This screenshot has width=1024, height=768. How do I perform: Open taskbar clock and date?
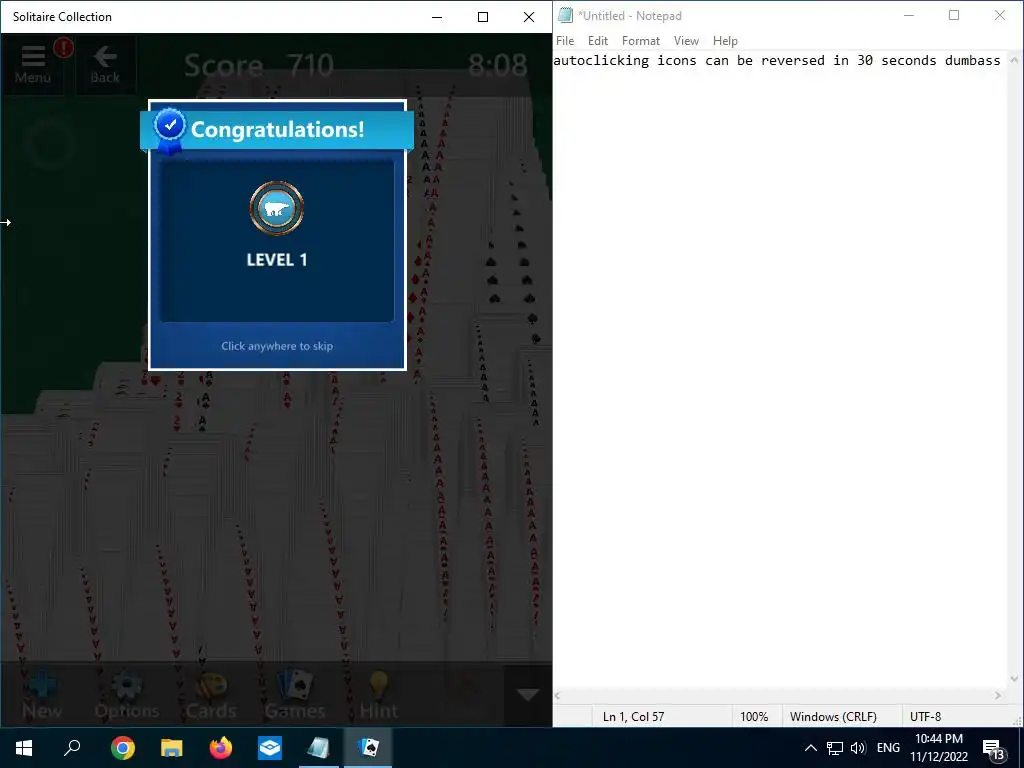pyautogui.click(x=939, y=748)
